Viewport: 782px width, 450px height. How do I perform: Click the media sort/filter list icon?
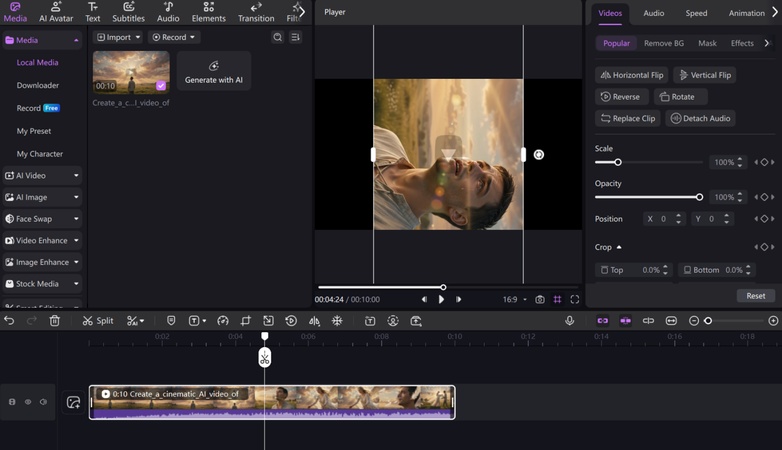click(296, 37)
